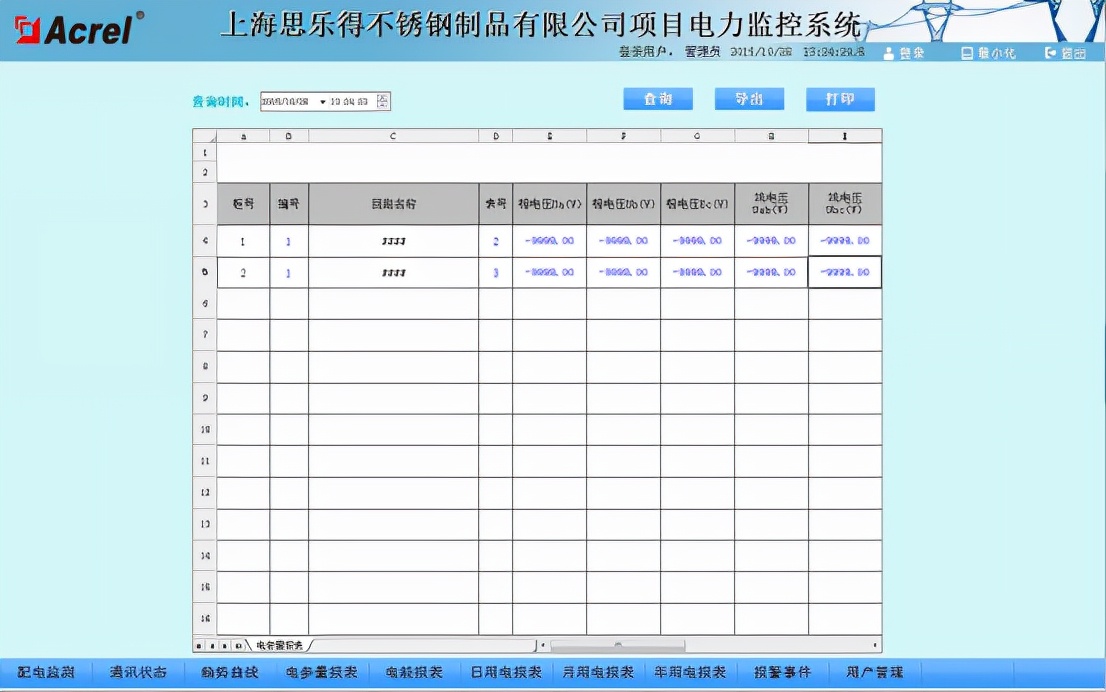The image size is (1106, 692).
Task: Click the 打印 (Print) button
Action: pos(840,99)
